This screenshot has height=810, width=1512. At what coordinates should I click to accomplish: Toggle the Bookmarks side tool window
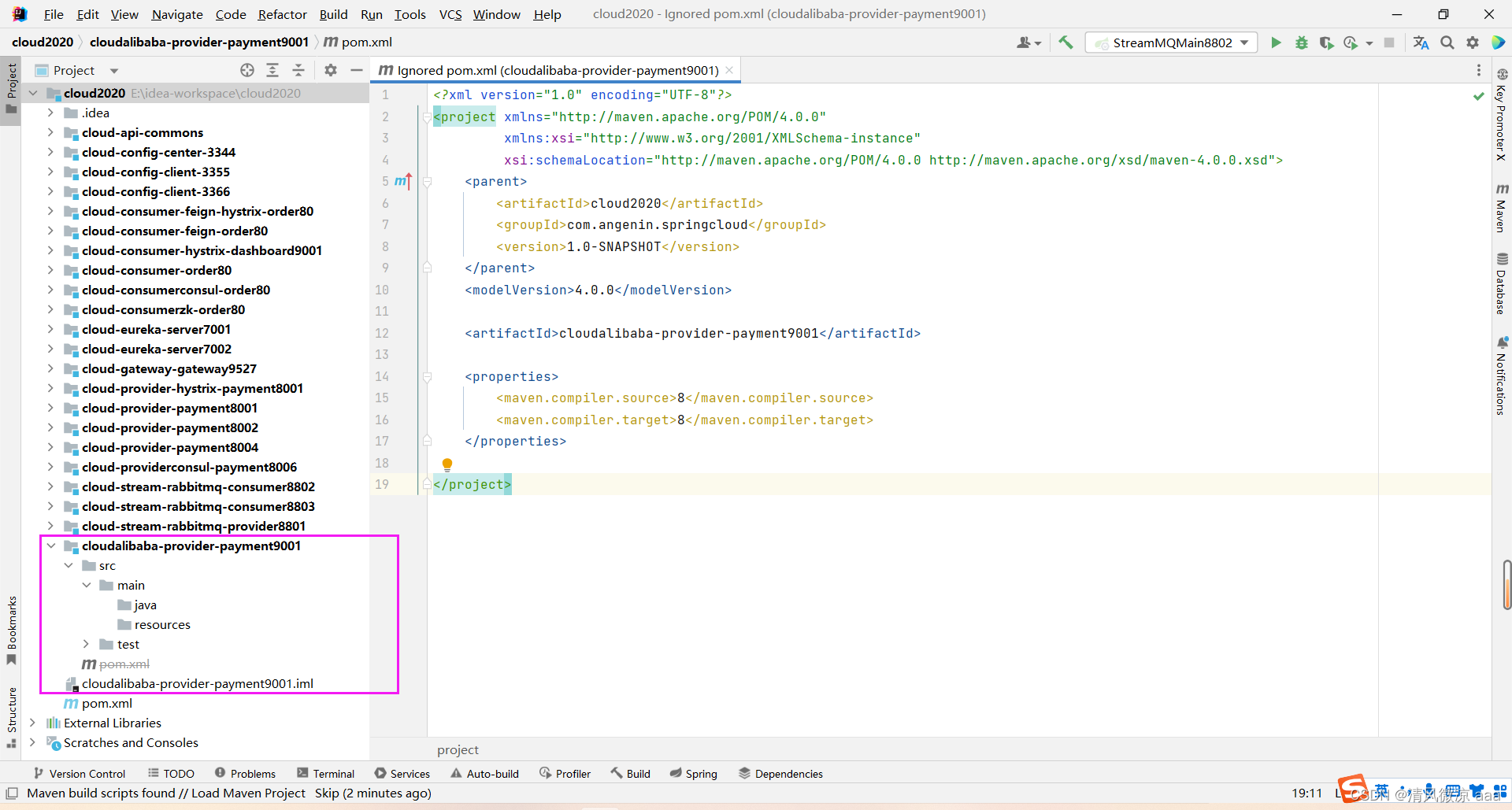[11, 631]
